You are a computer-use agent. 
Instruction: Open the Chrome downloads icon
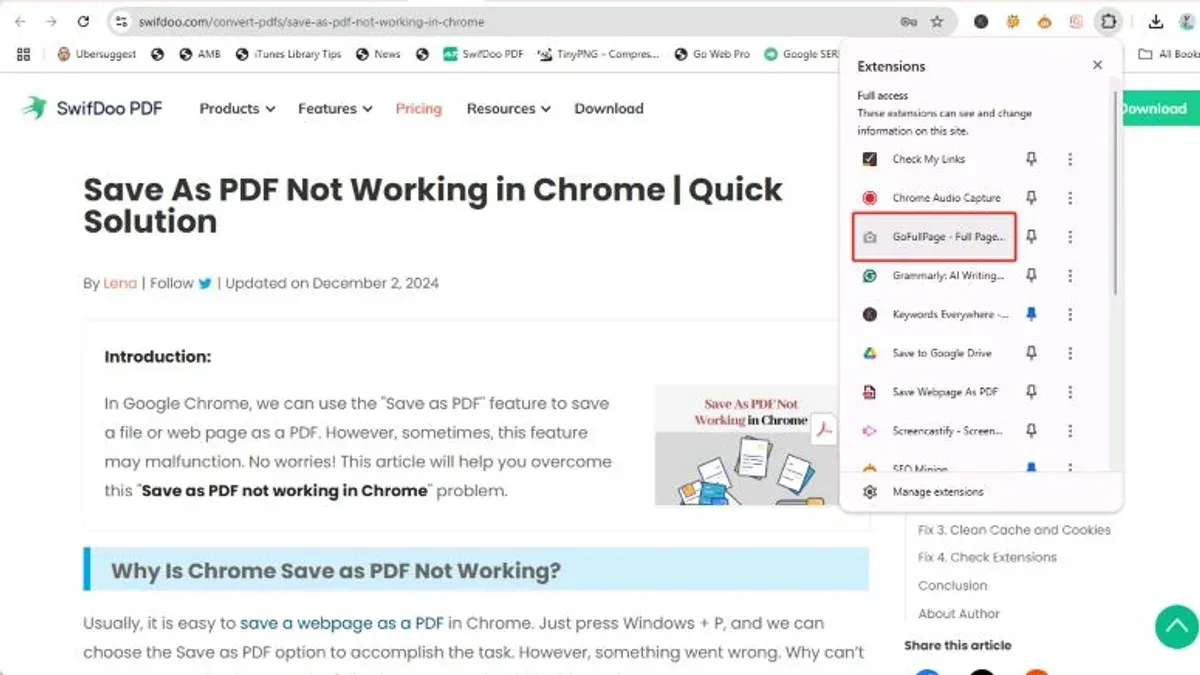[x=1156, y=21]
